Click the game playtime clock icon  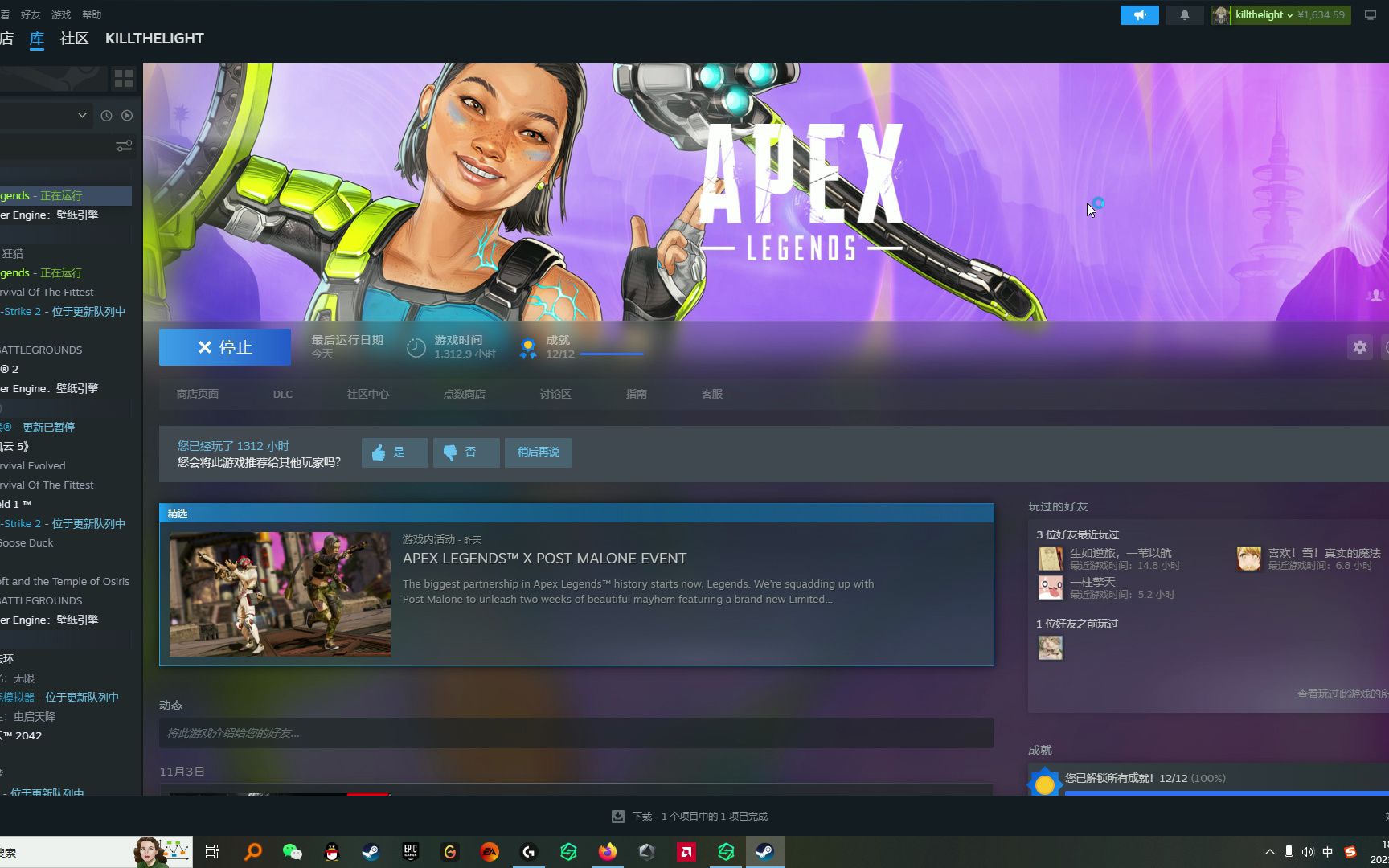click(x=416, y=346)
